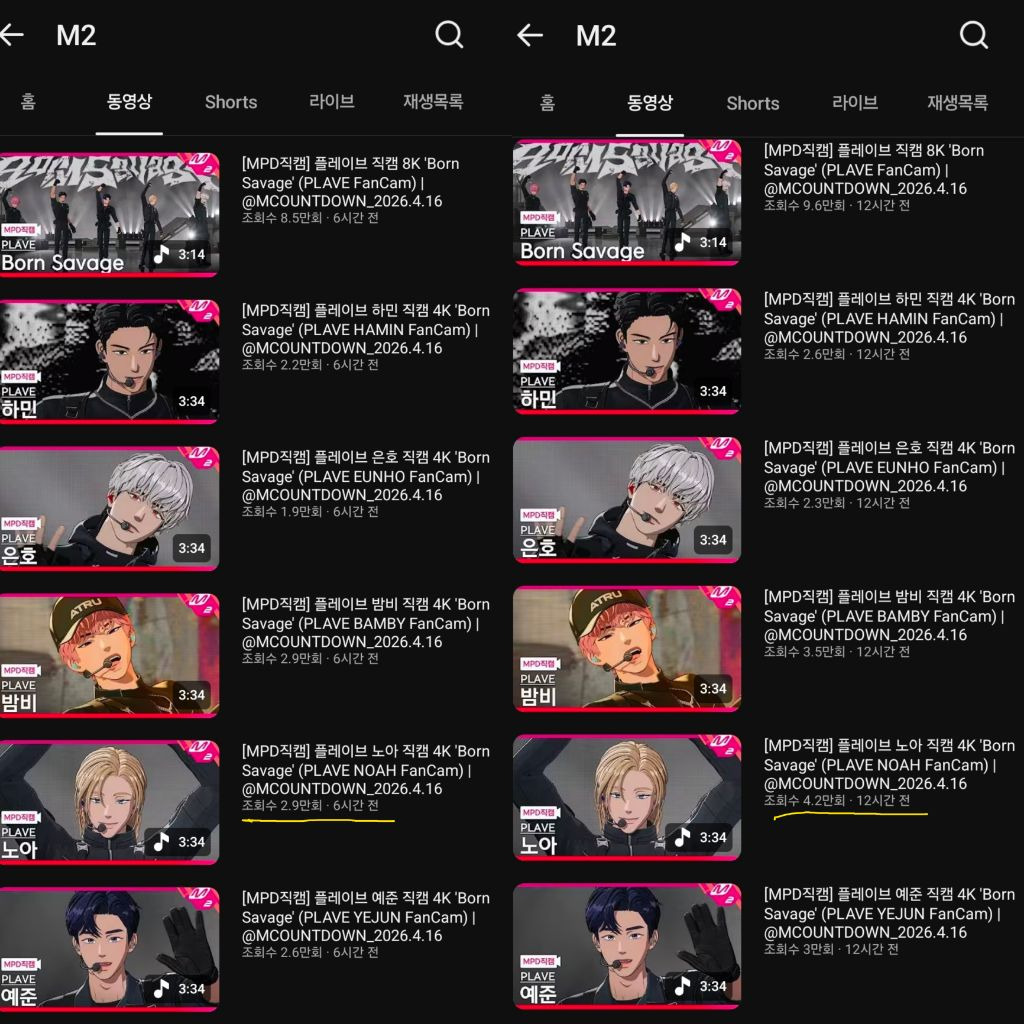Screen dimensions: 1024x1024
Task: Click the '조회수 1.9만회 · 6시간 전' text
Action: [310, 512]
